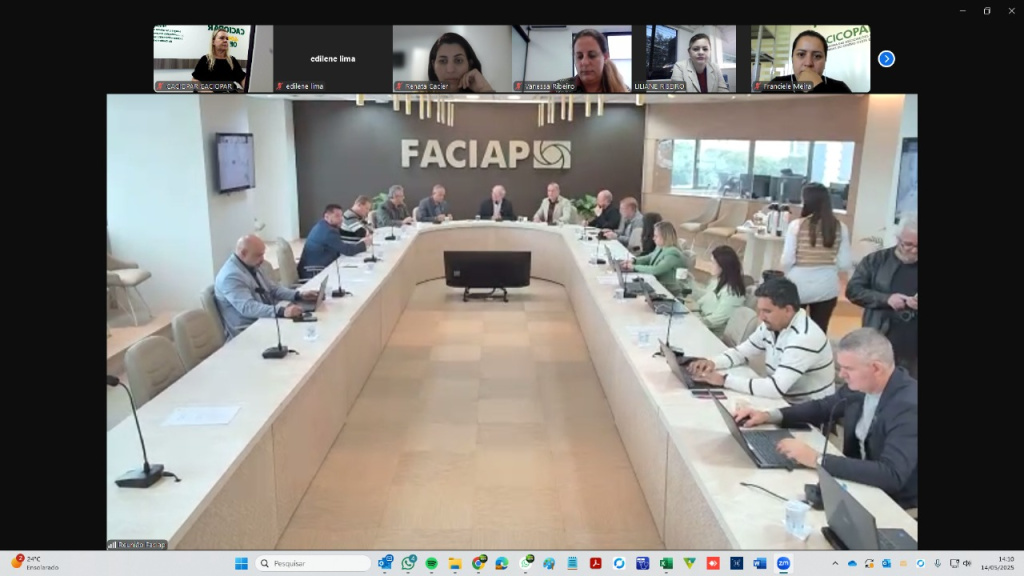Open OneDrive from the system tray

pyautogui.click(x=852, y=562)
